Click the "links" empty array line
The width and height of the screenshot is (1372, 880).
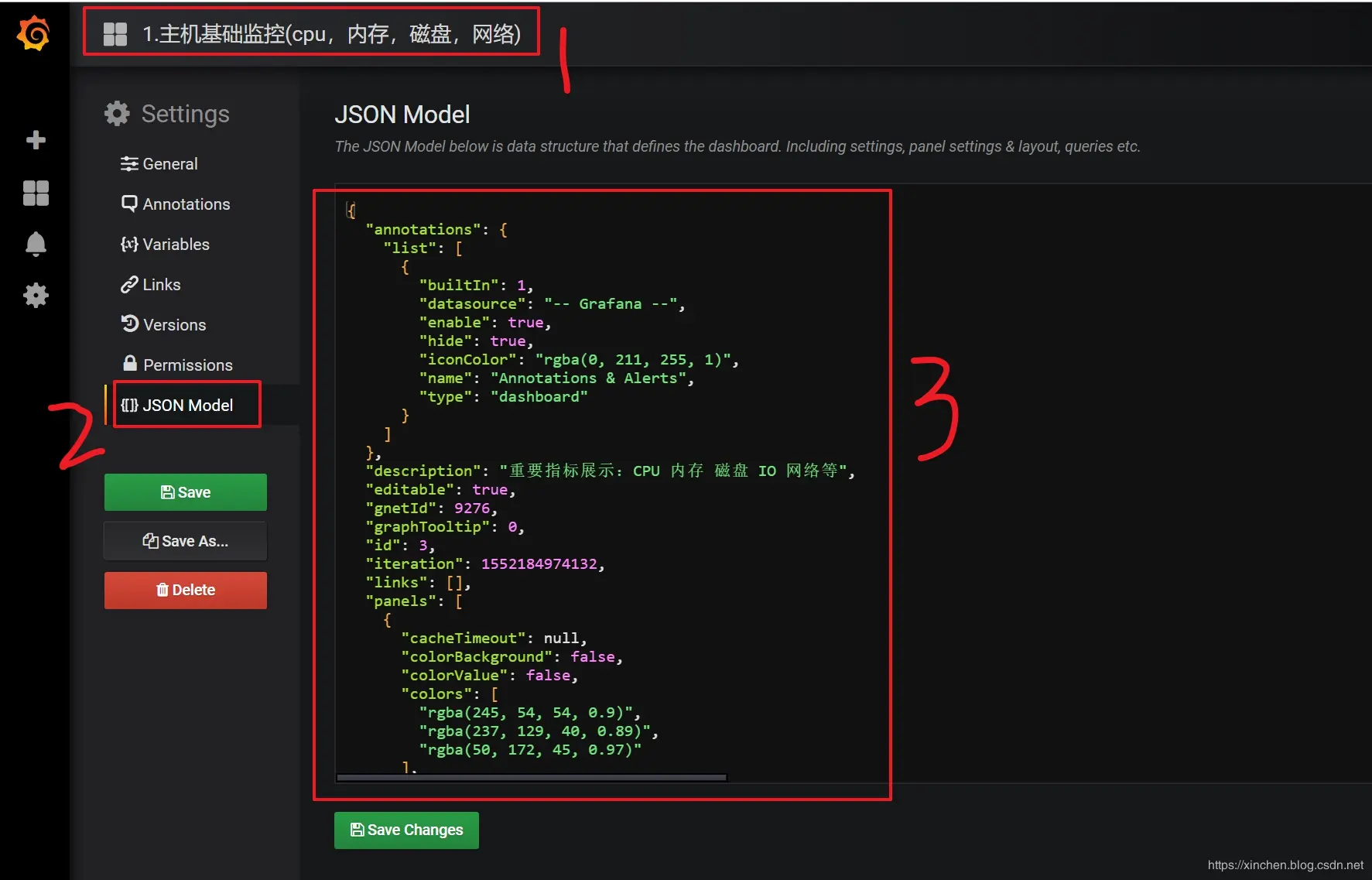pyautogui.click(x=418, y=582)
